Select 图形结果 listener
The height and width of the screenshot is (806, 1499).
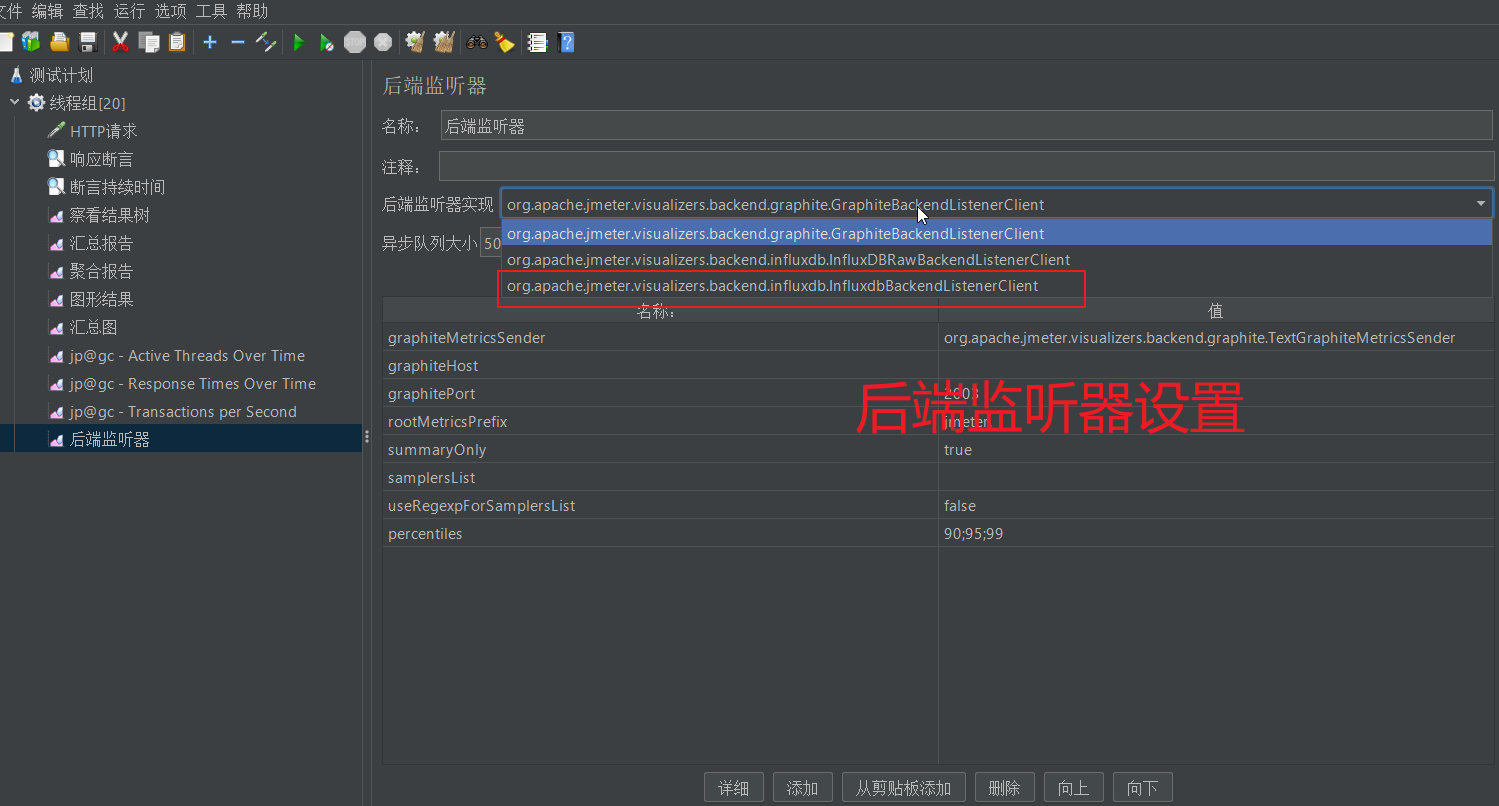click(101, 299)
